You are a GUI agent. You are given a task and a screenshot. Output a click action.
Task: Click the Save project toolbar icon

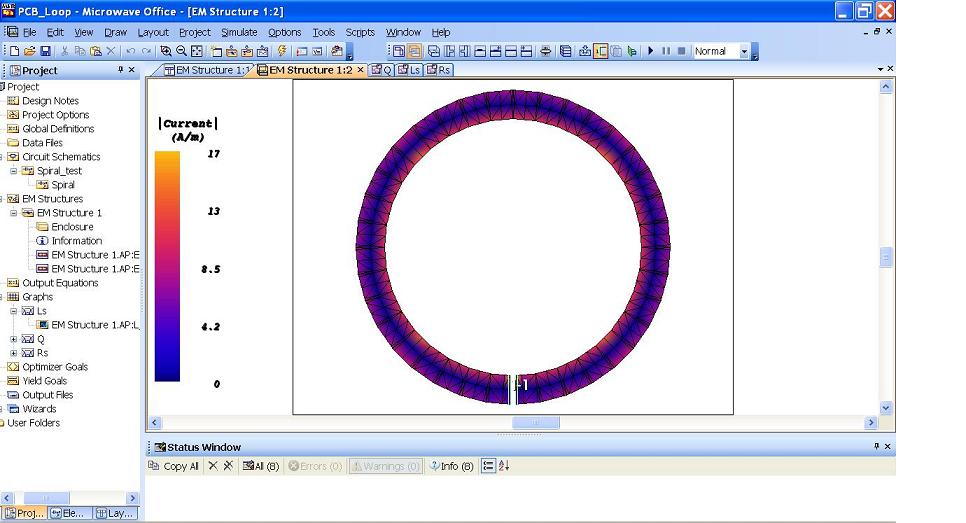[x=46, y=51]
